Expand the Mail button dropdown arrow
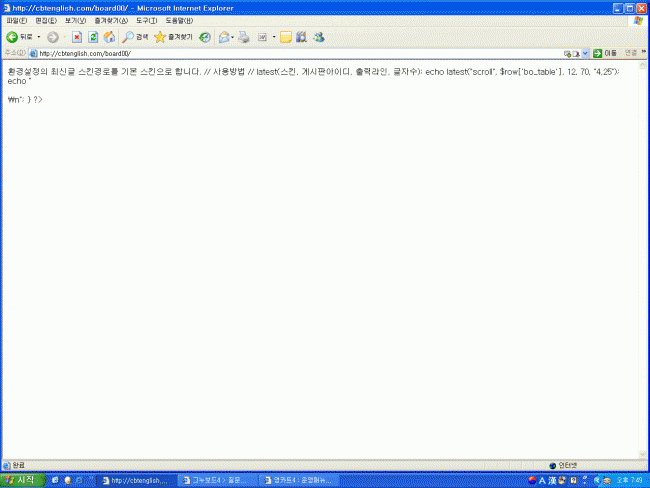The width and height of the screenshot is (650, 488). coord(234,37)
